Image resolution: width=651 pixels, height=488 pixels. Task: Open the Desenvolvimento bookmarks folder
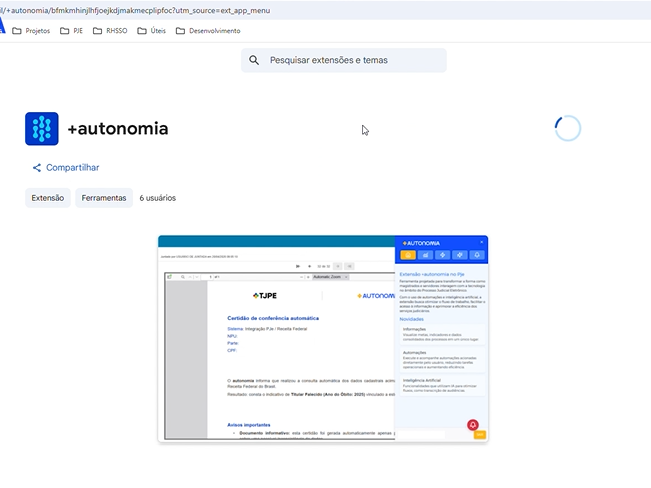[208, 31]
